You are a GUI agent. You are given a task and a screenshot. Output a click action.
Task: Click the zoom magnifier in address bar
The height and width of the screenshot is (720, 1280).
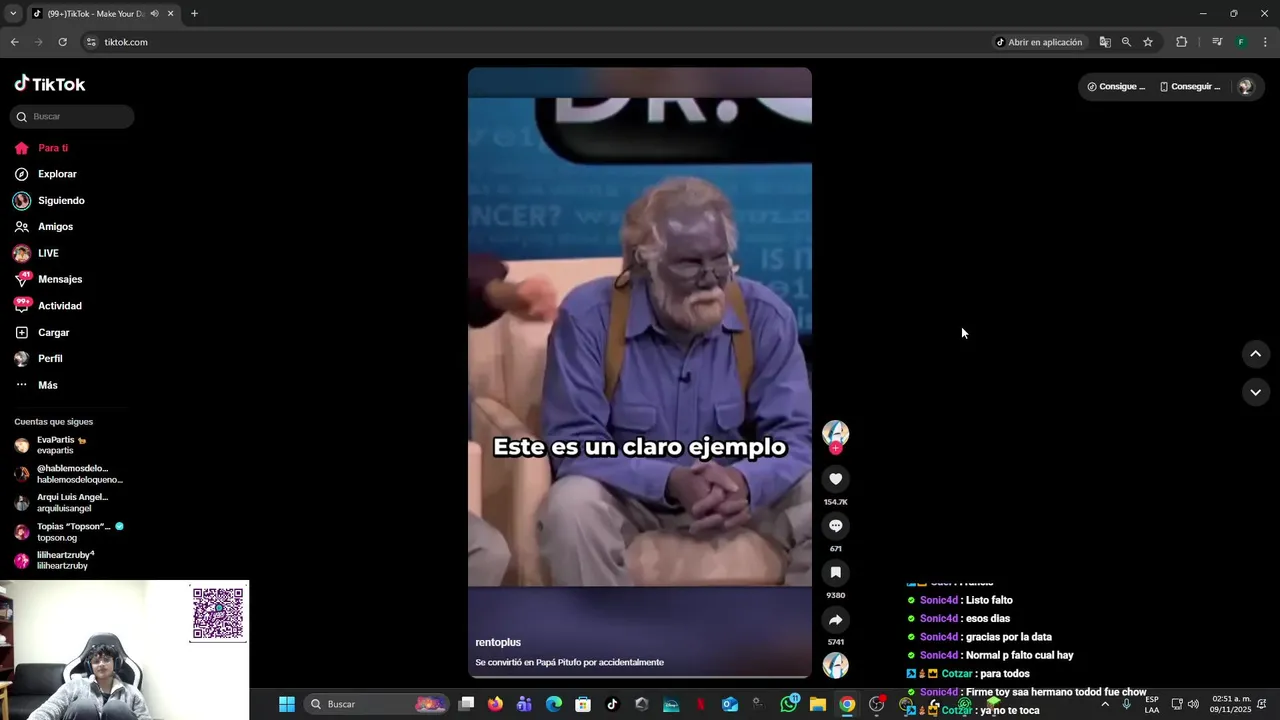tap(1126, 42)
